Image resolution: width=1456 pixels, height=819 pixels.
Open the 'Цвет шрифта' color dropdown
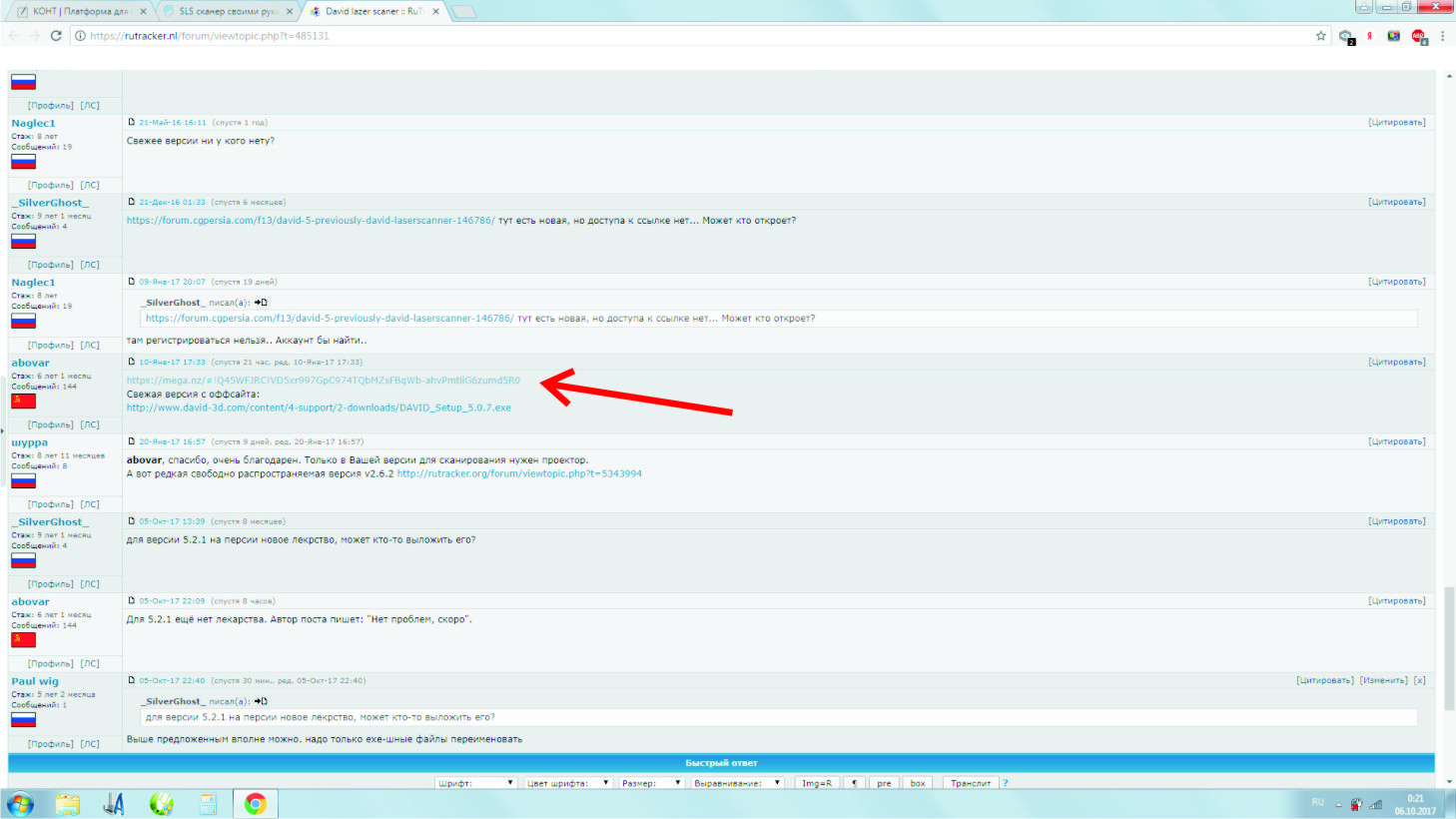pyautogui.click(x=568, y=783)
